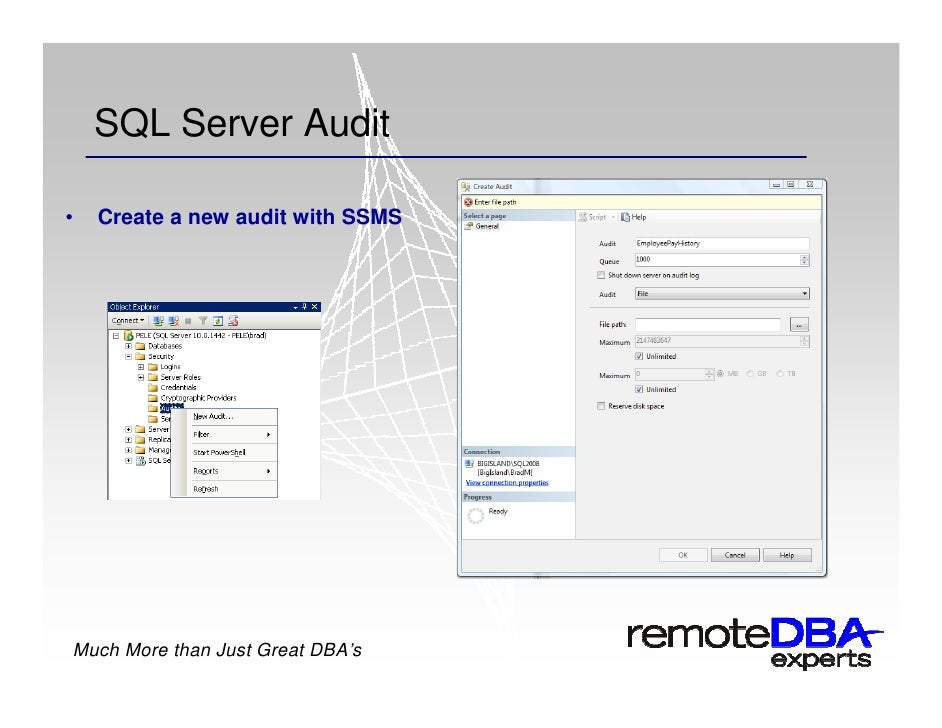
Task: Click the Security folder icon
Action: tap(141, 356)
